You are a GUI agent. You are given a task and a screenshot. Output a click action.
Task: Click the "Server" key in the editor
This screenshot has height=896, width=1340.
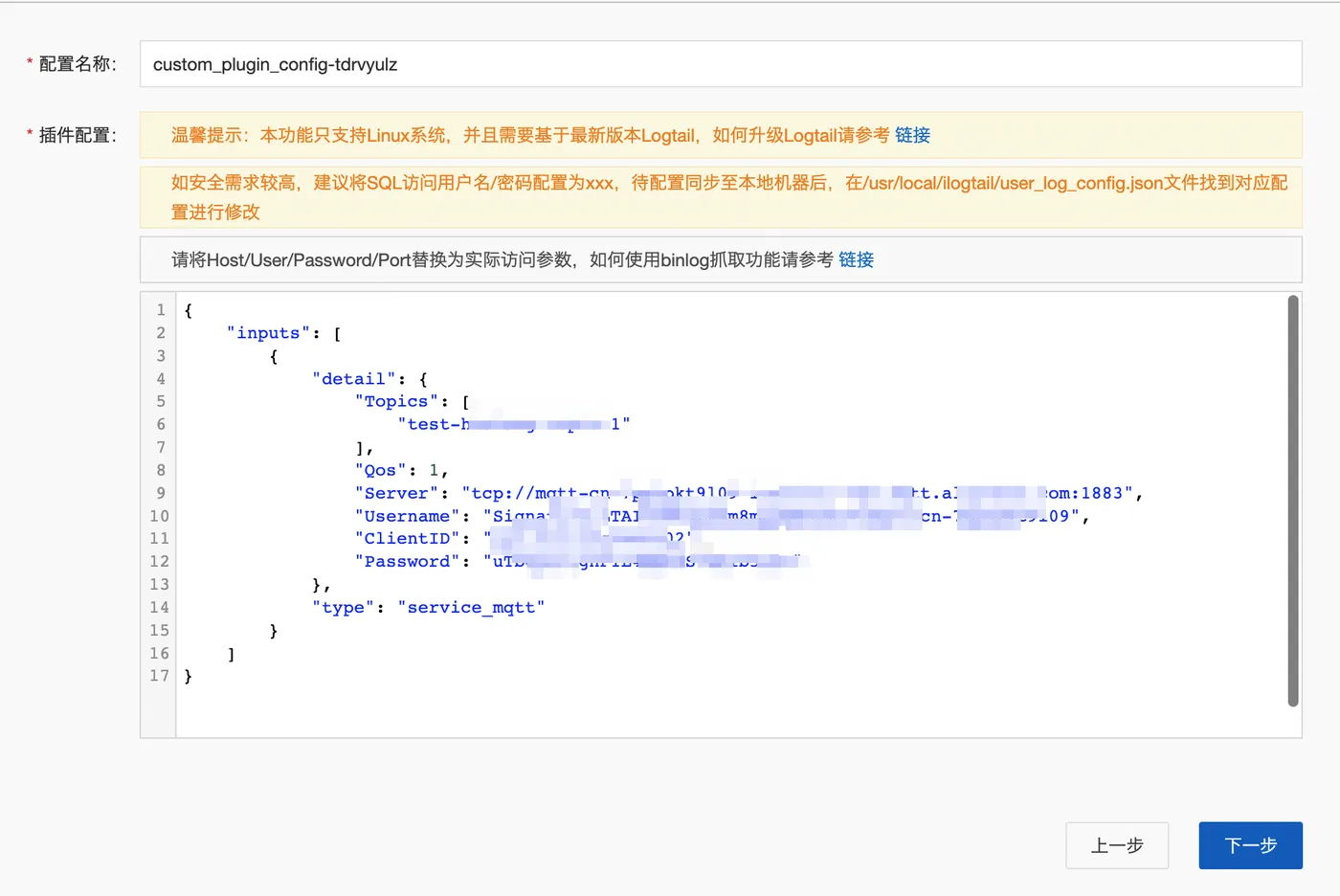pyautogui.click(x=396, y=493)
